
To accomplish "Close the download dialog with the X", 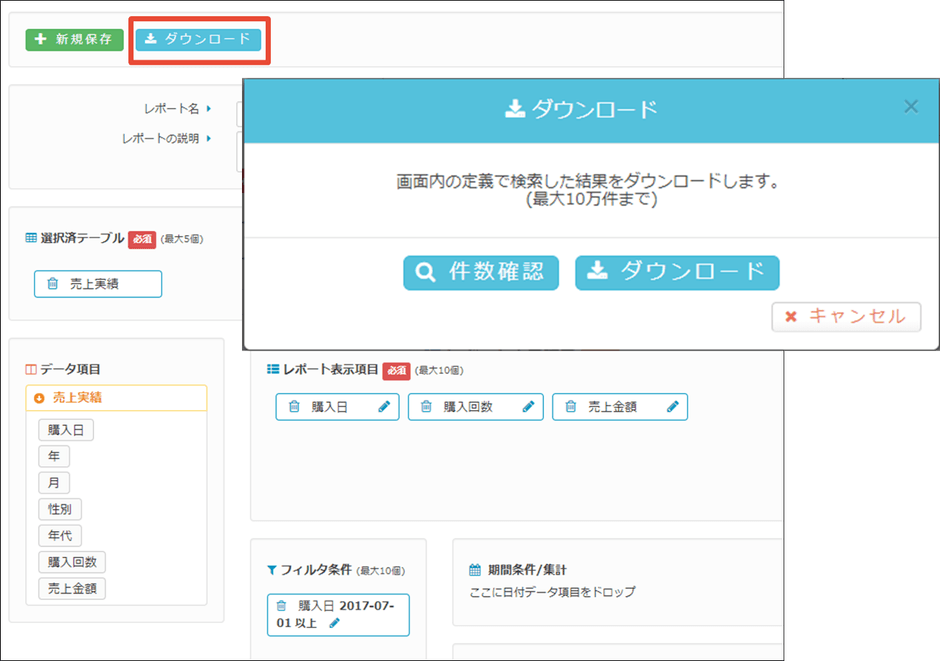I will pyautogui.click(x=911, y=106).
